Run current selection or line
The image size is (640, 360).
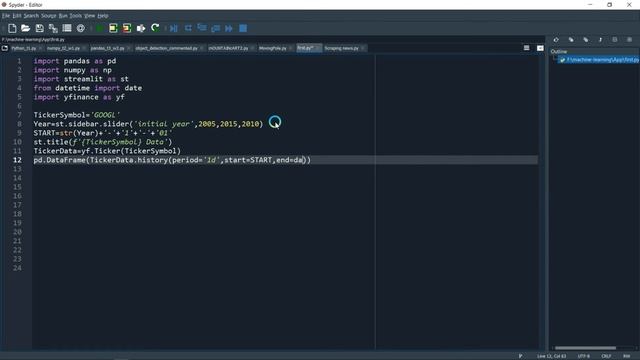[141, 28]
